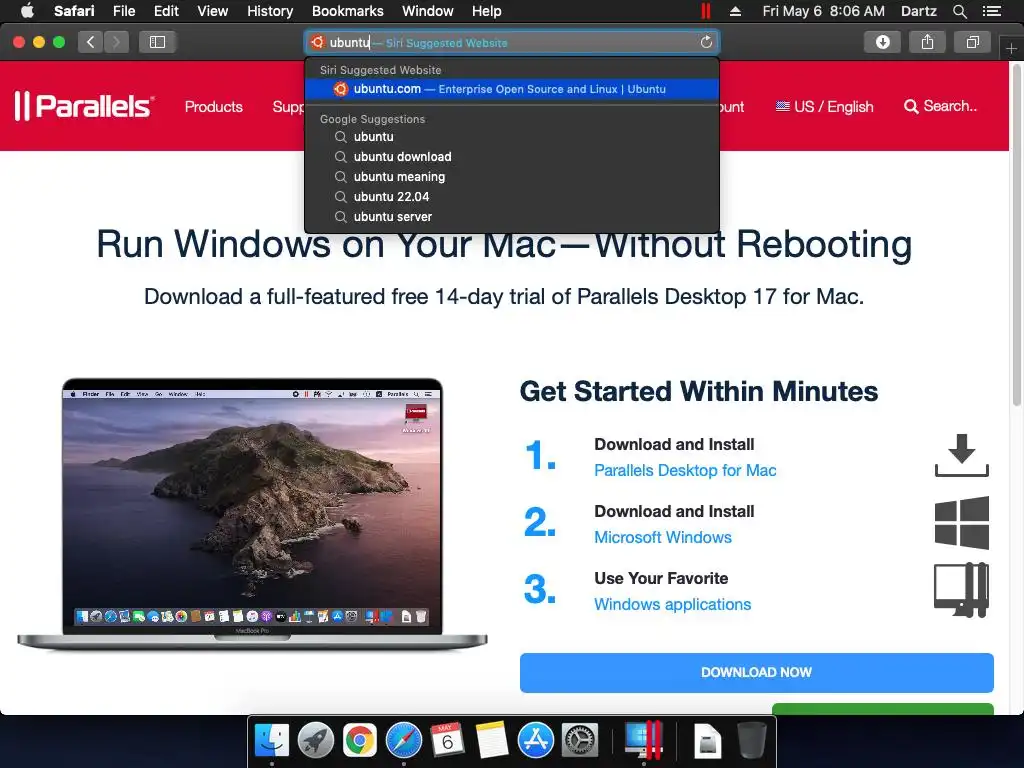The image size is (1024, 768).
Task: Open the Share sheet icon
Action: pos(927,42)
